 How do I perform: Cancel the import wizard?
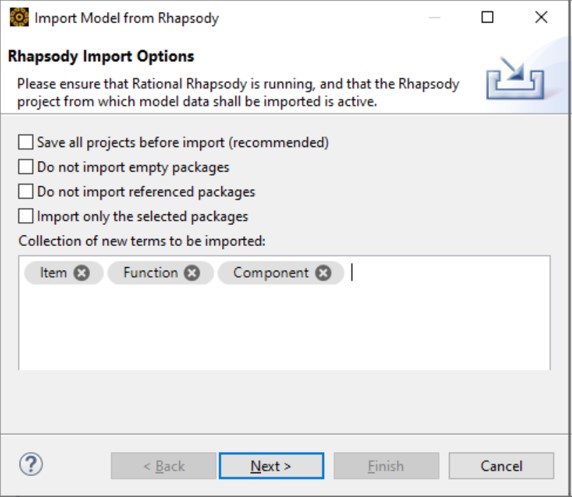coord(501,466)
